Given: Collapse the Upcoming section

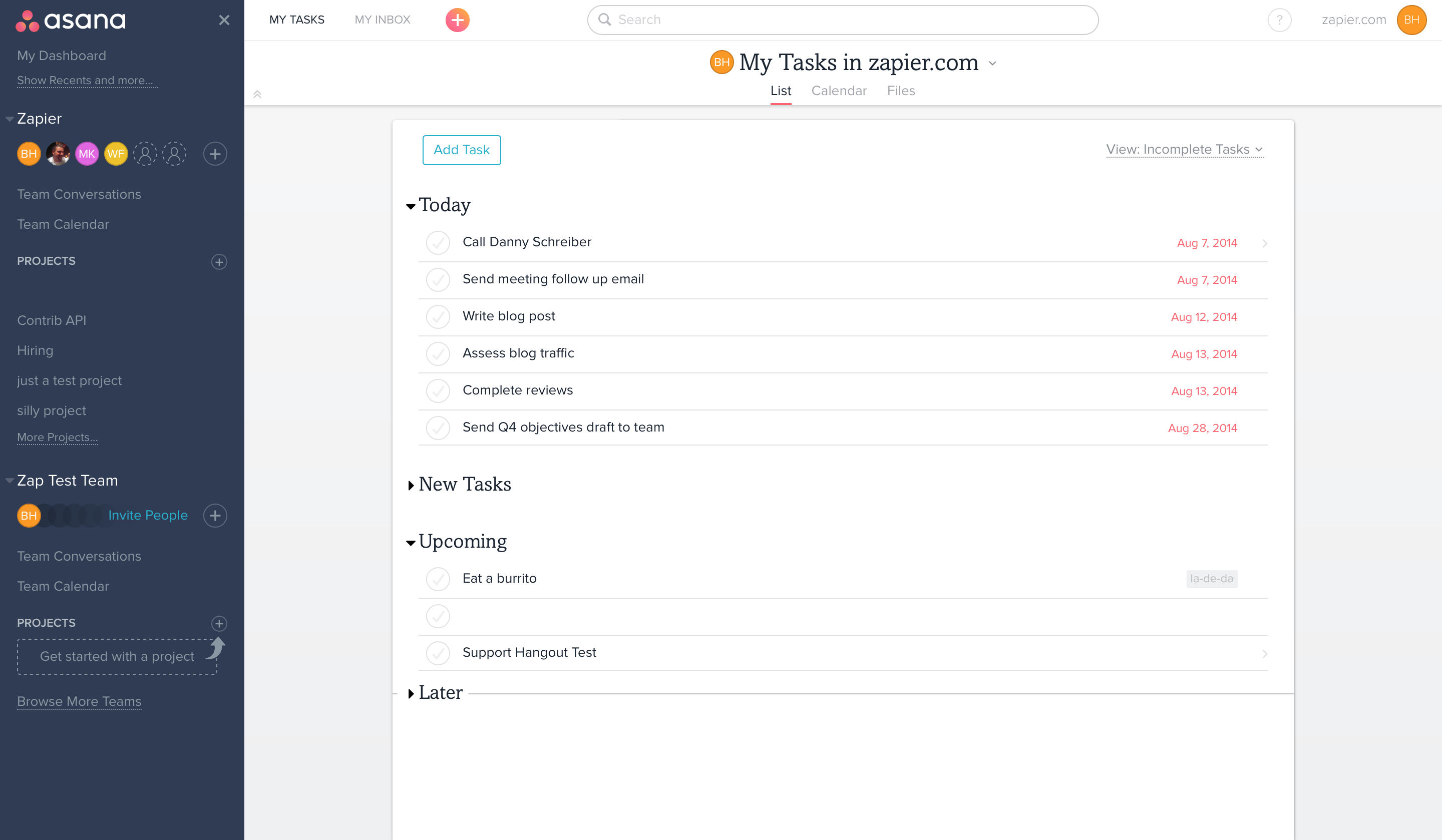Looking at the screenshot, I should pyautogui.click(x=410, y=543).
